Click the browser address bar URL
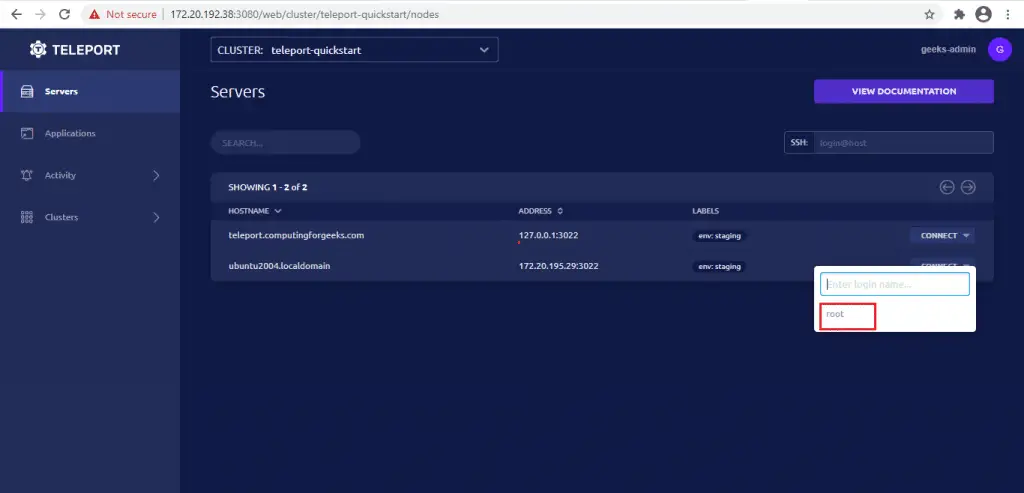 point(304,14)
